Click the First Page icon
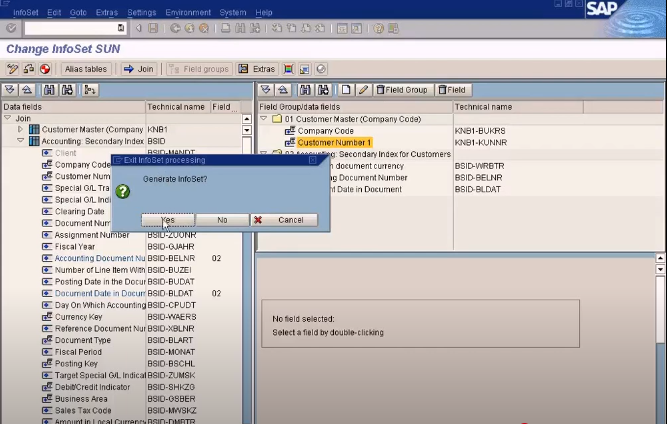The height and width of the screenshot is (424, 667). click(277, 28)
